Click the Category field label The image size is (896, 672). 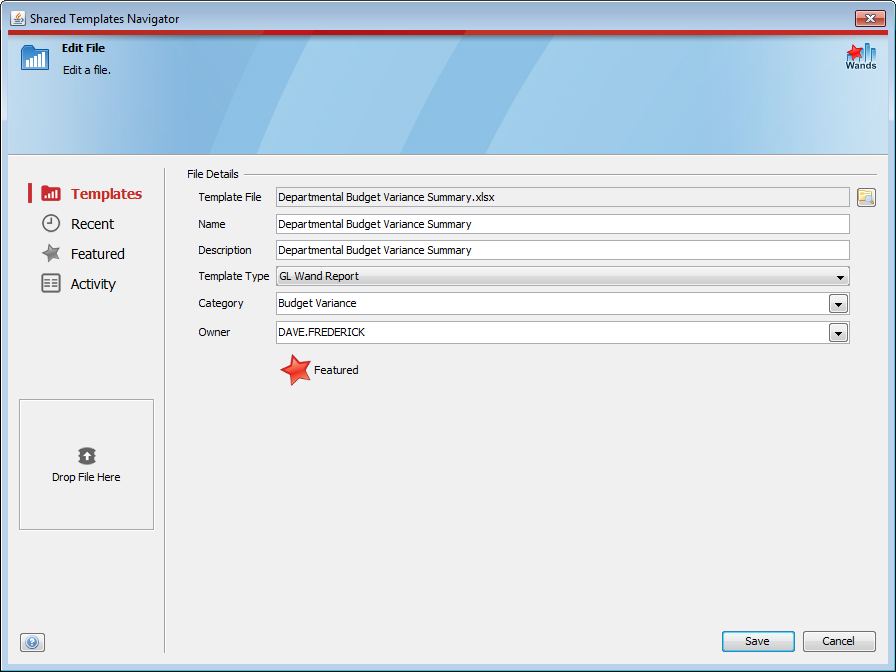[221, 303]
